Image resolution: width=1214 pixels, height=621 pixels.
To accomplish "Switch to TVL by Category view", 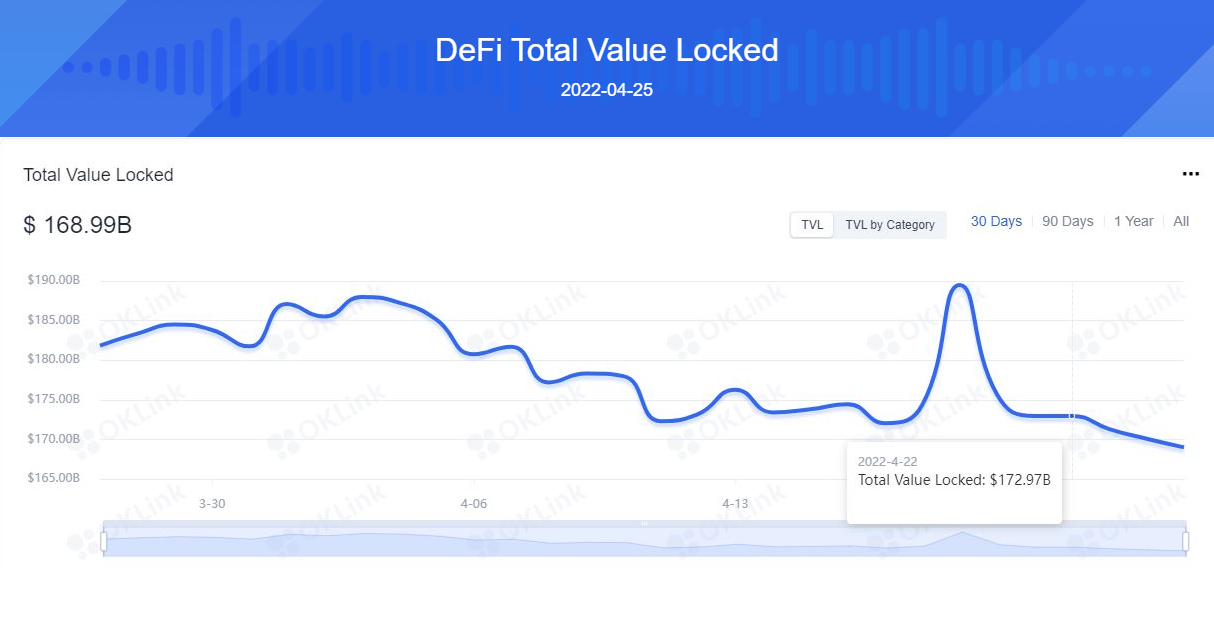I will (890, 225).
